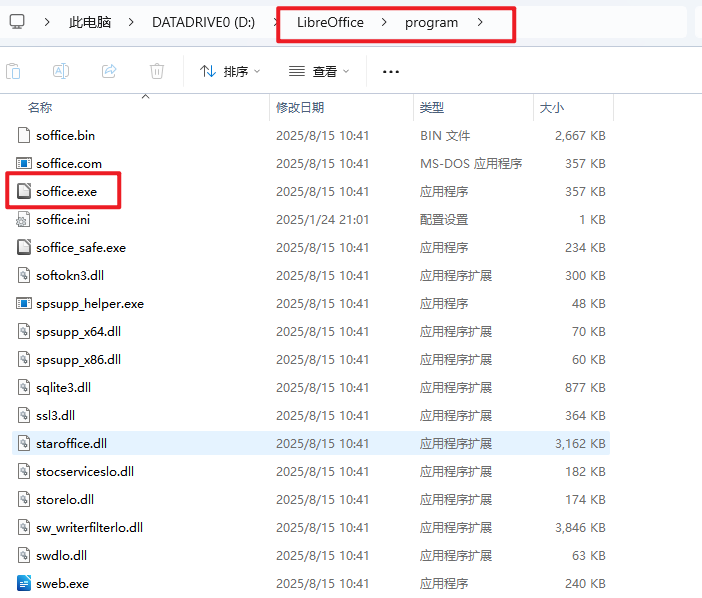
Task: Click the Share icon in the toolbar
Action: (x=109, y=71)
